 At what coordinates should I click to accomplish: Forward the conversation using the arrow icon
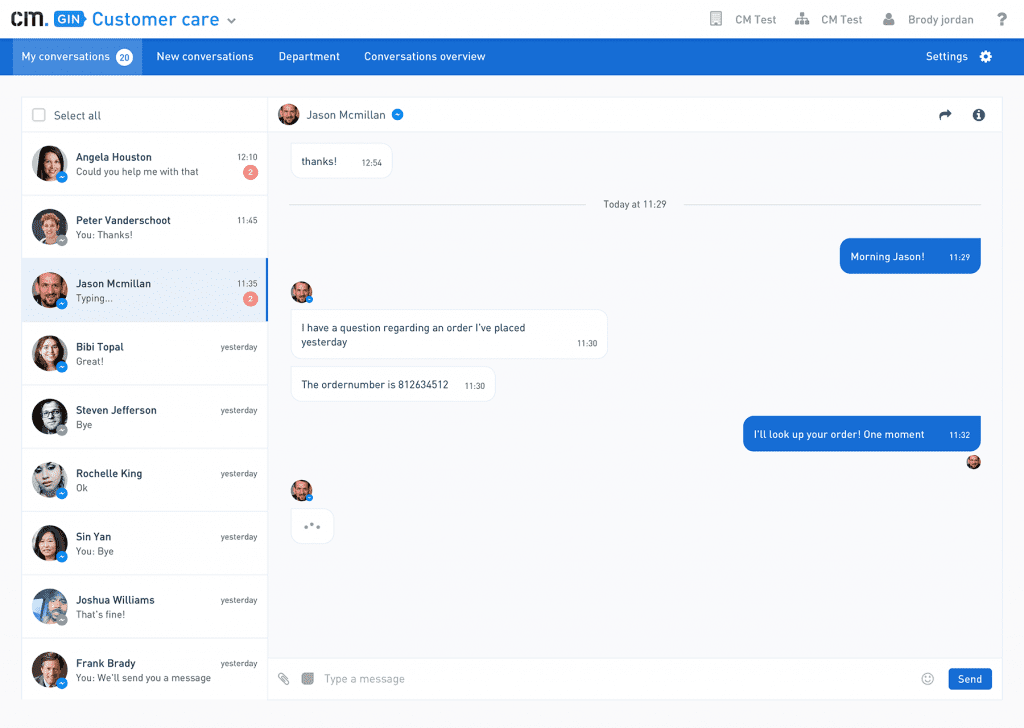tap(944, 114)
